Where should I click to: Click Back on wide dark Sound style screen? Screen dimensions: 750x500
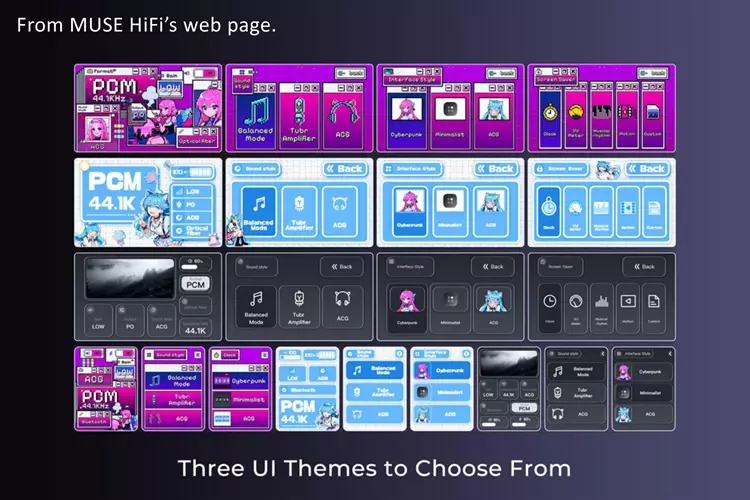(x=342, y=267)
